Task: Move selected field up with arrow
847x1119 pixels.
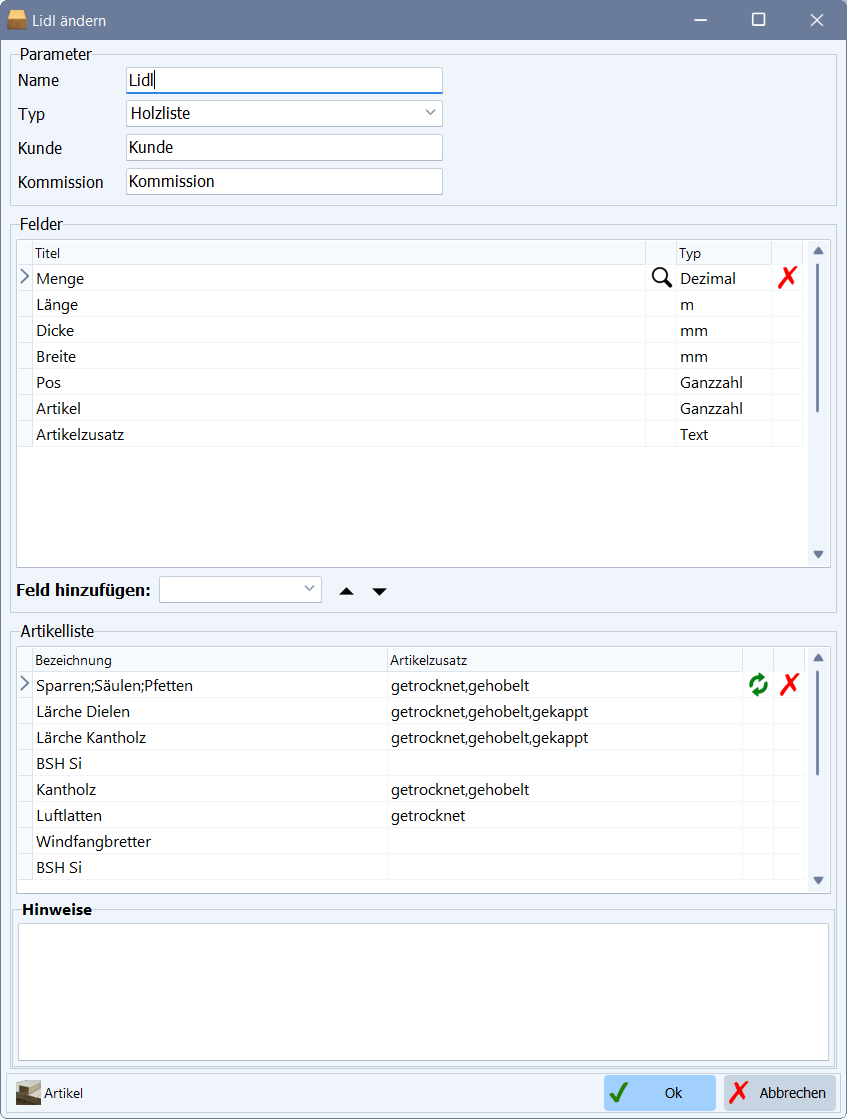Action: (347, 591)
